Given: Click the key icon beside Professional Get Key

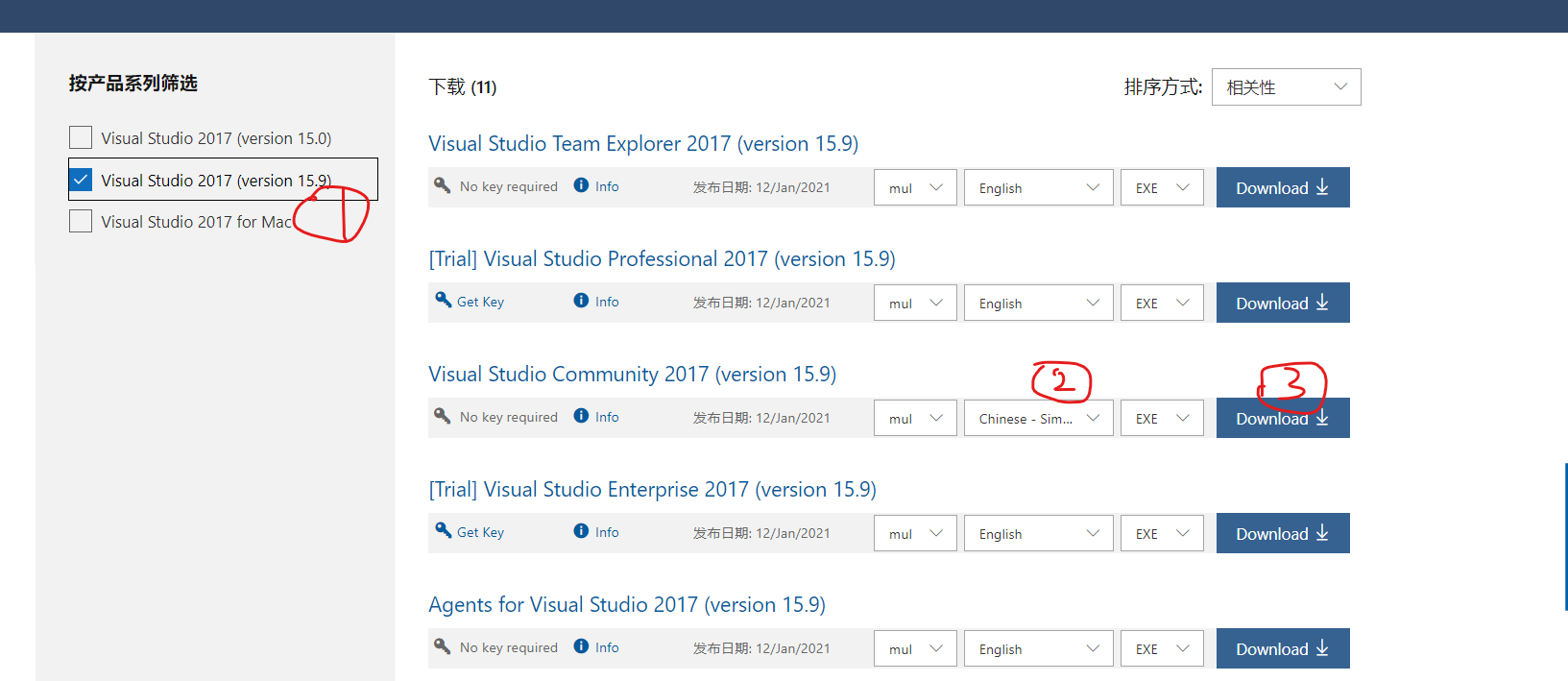Looking at the screenshot, I should click(443, 300).
